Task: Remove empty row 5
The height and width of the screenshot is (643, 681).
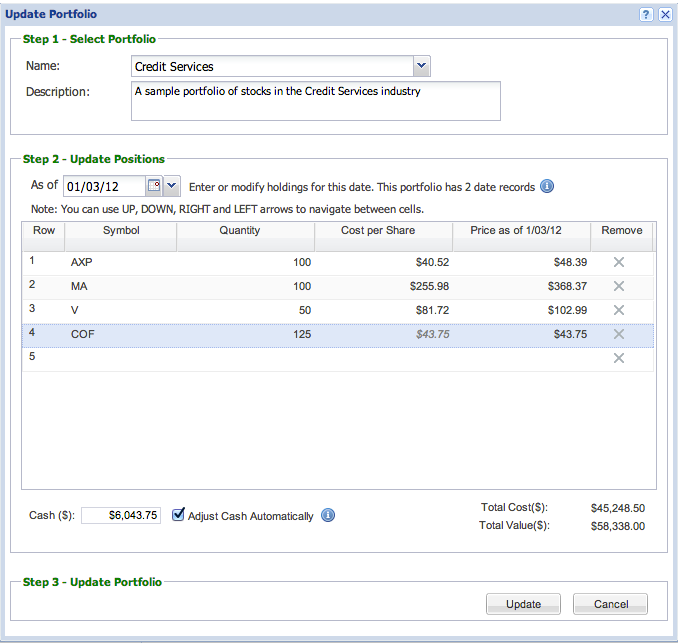Action: coord(619,358)
